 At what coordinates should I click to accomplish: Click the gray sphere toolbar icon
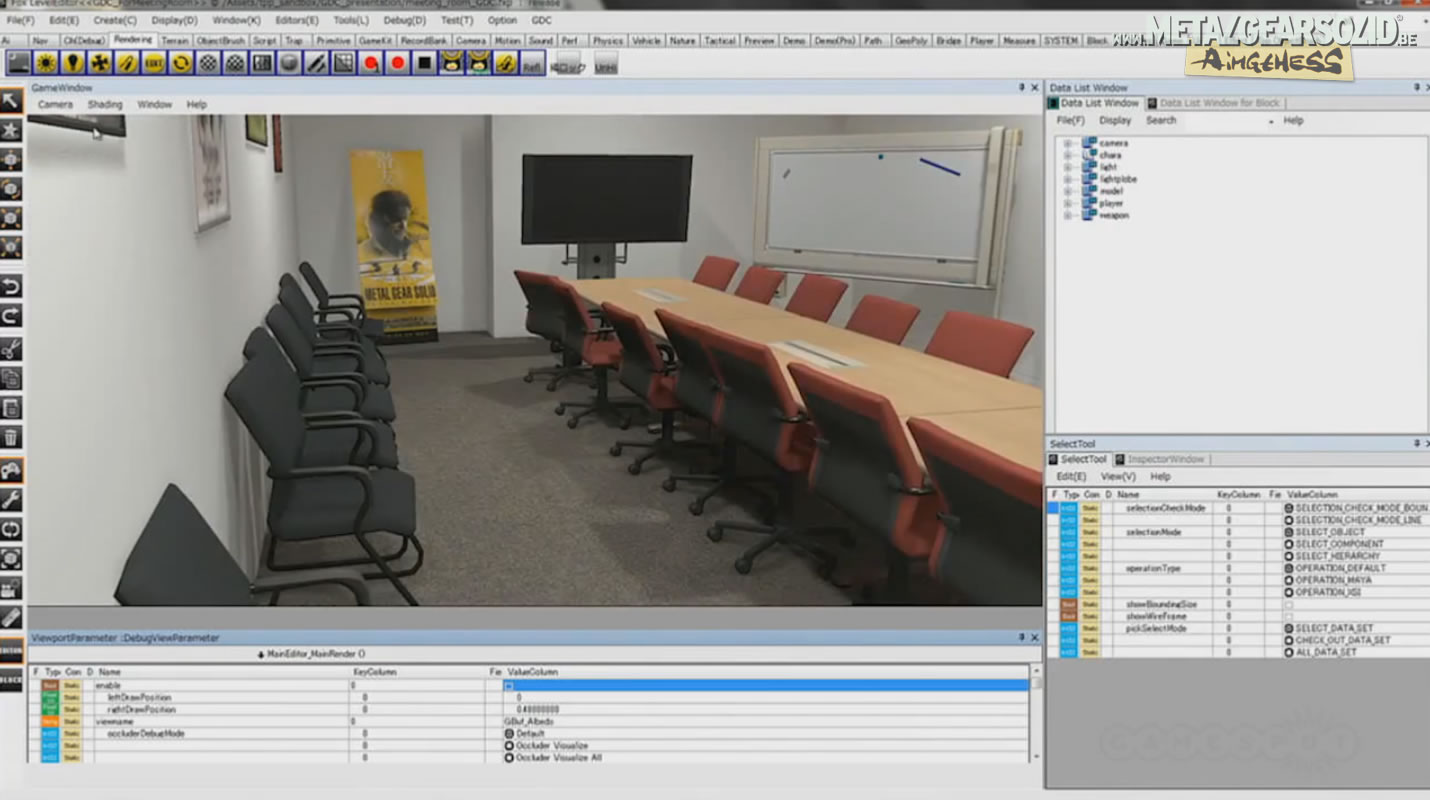coord(289,63)
